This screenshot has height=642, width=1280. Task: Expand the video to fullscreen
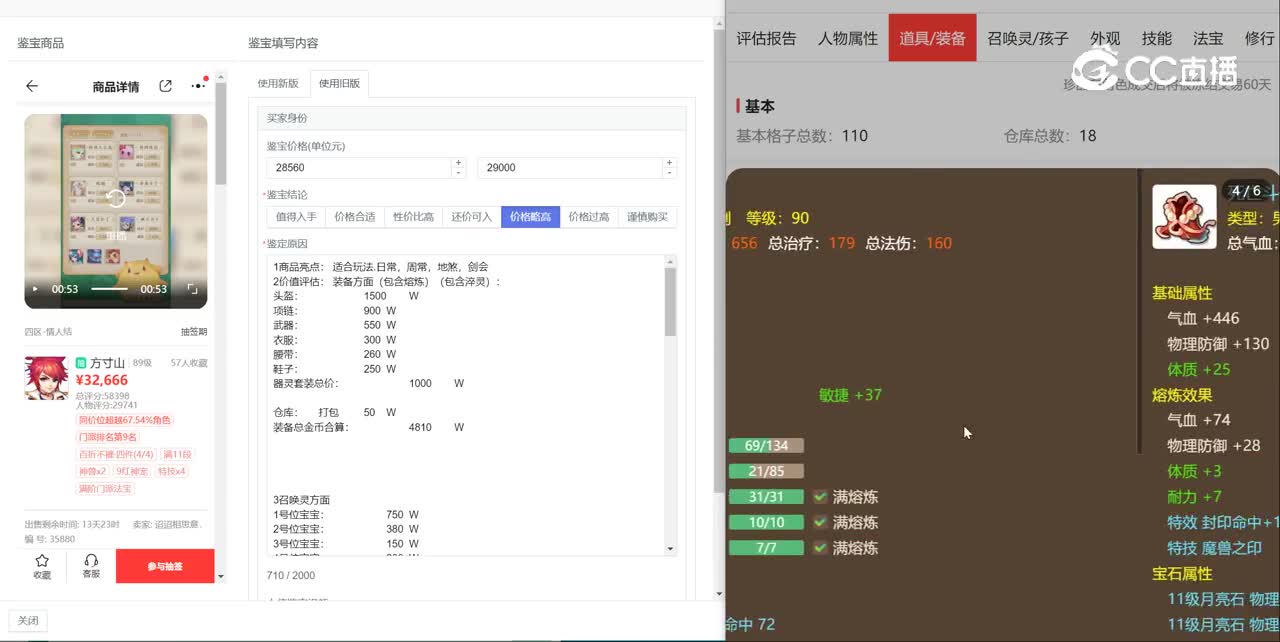(x=193, y=289)
